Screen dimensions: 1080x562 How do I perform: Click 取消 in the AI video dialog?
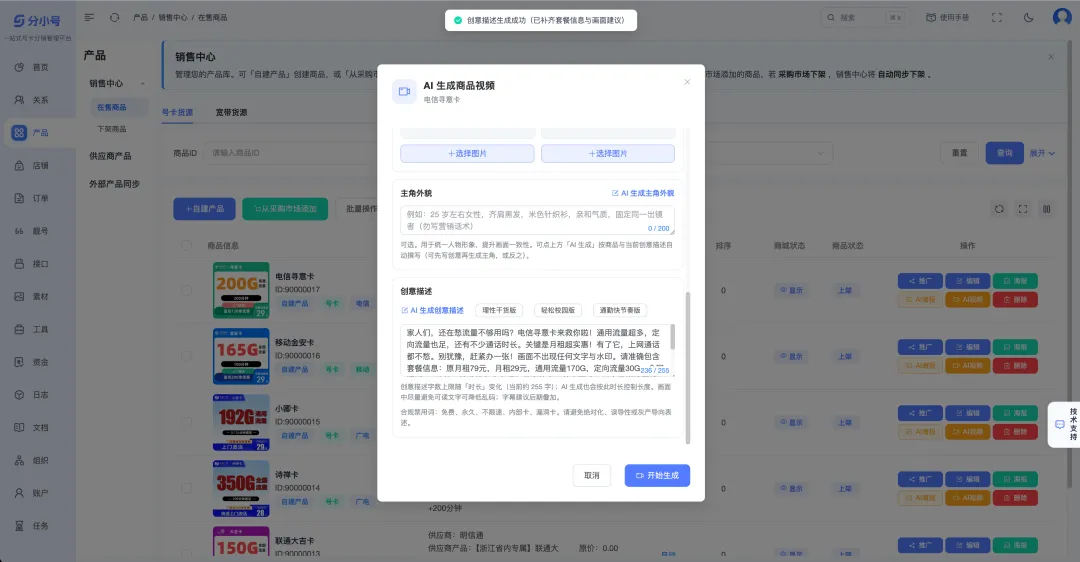click(592, 475)
